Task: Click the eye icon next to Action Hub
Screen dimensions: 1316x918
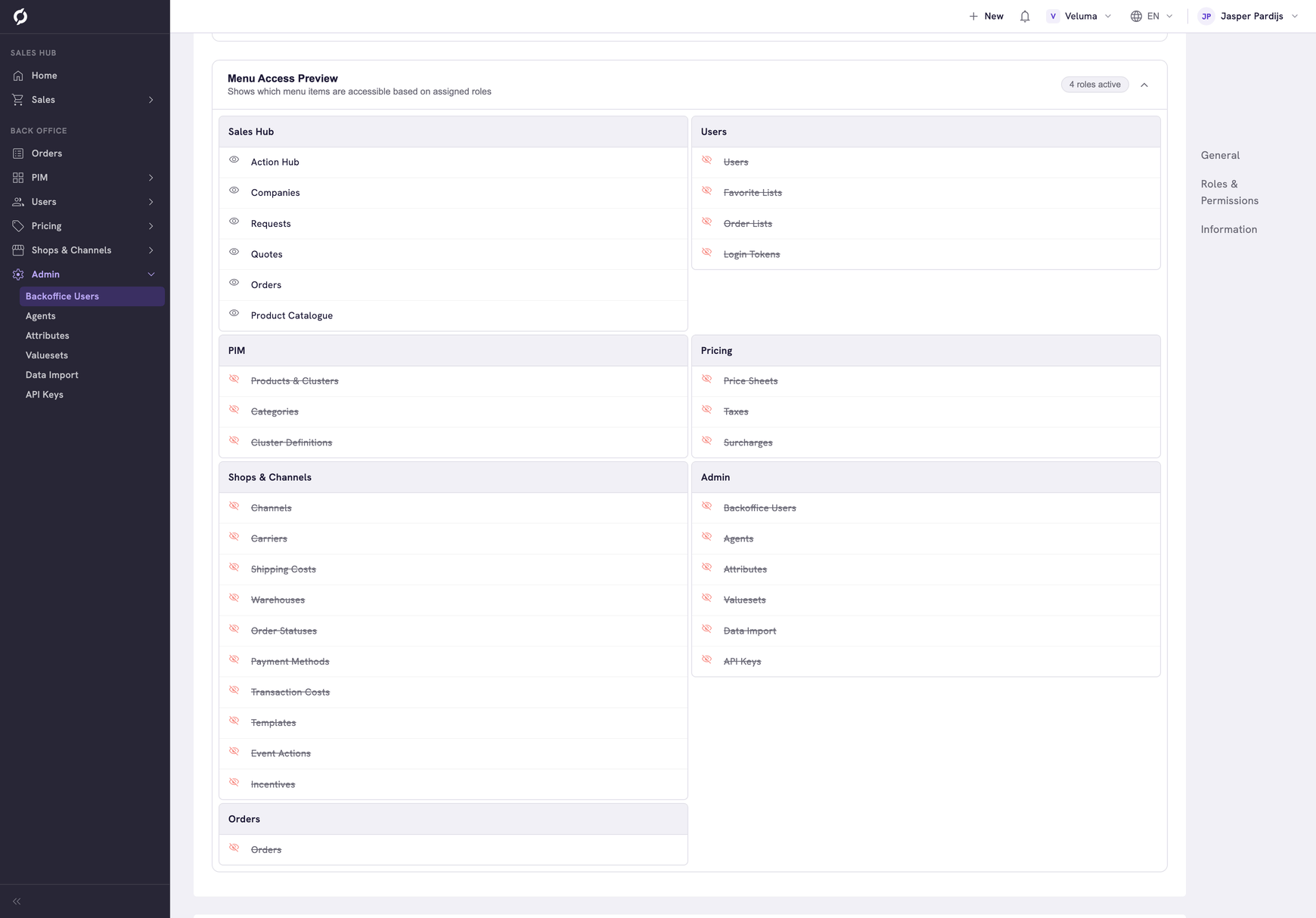Action: pyautogui.click(x=234, y=160)
